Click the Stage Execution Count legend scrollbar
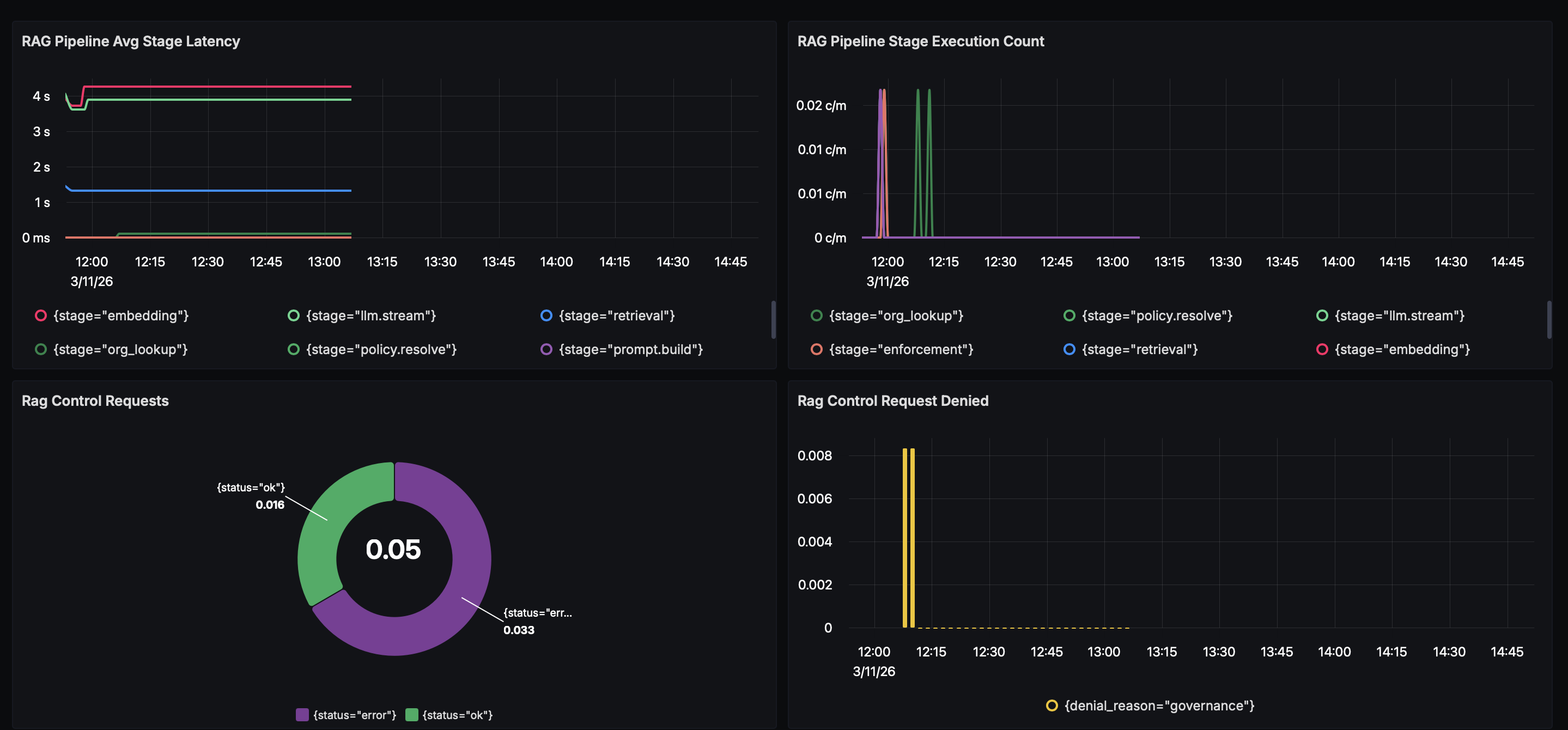The height and width of the screenshot is (730, 1568). coord(1549,319)
